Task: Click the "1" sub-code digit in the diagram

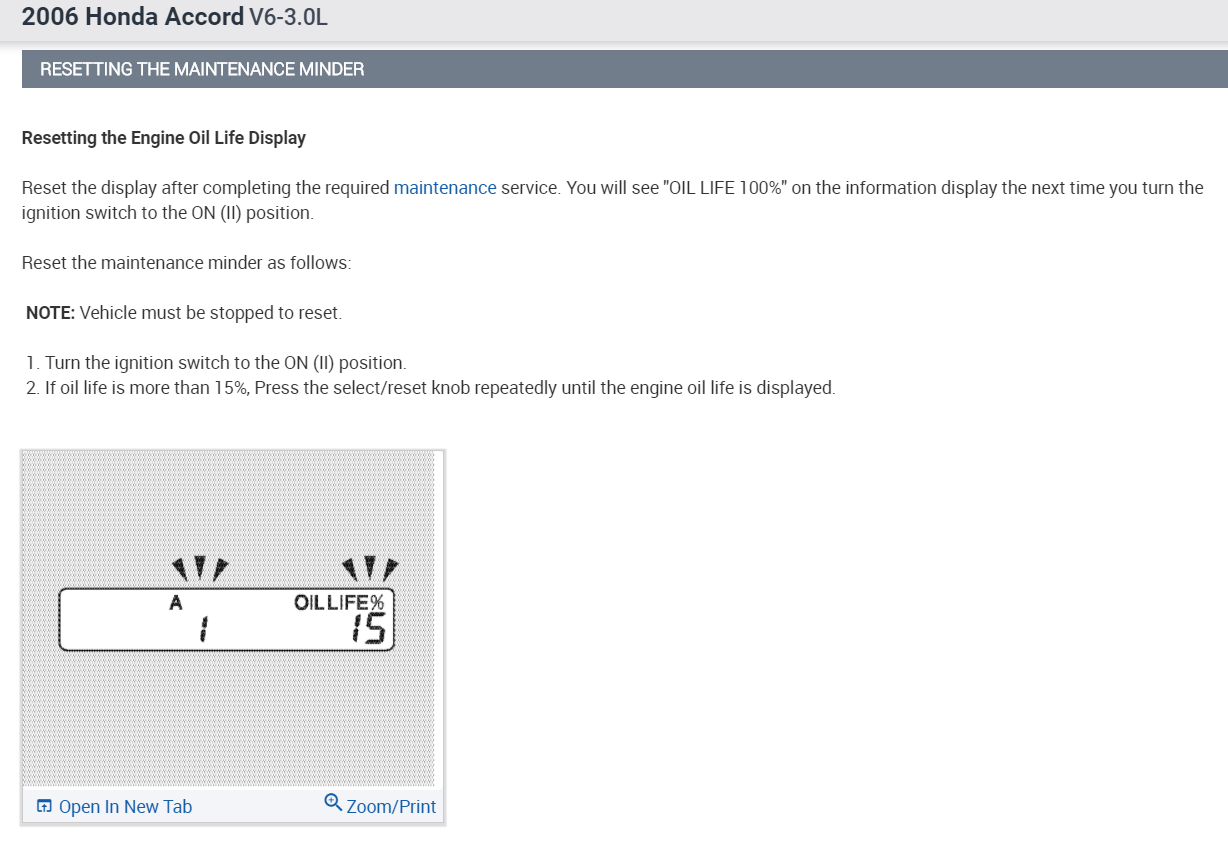Action: pyautogui.click(x=203, y=630)
